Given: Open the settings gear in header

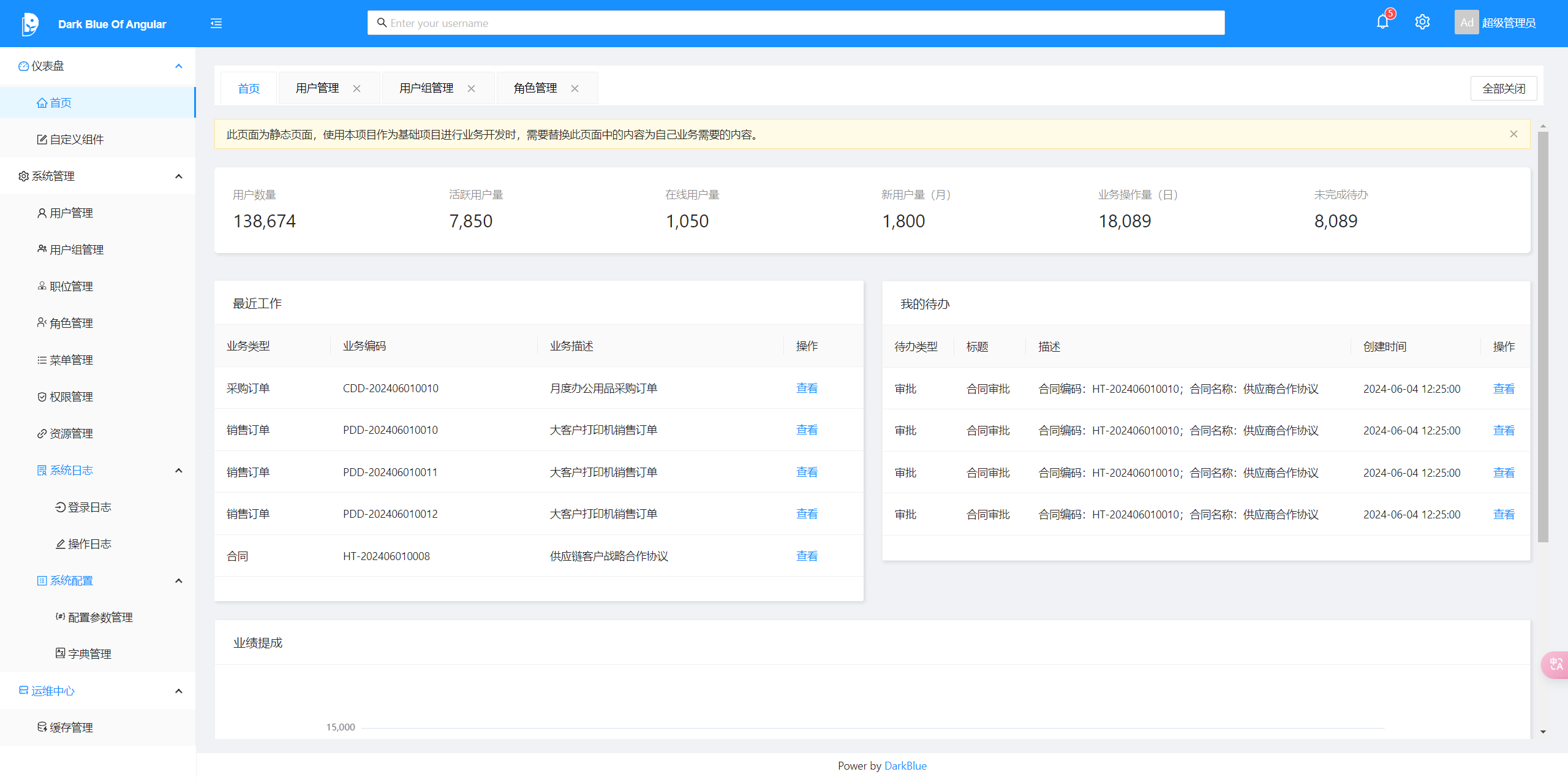Looking at the screenshot, I should pos(1422,23).
